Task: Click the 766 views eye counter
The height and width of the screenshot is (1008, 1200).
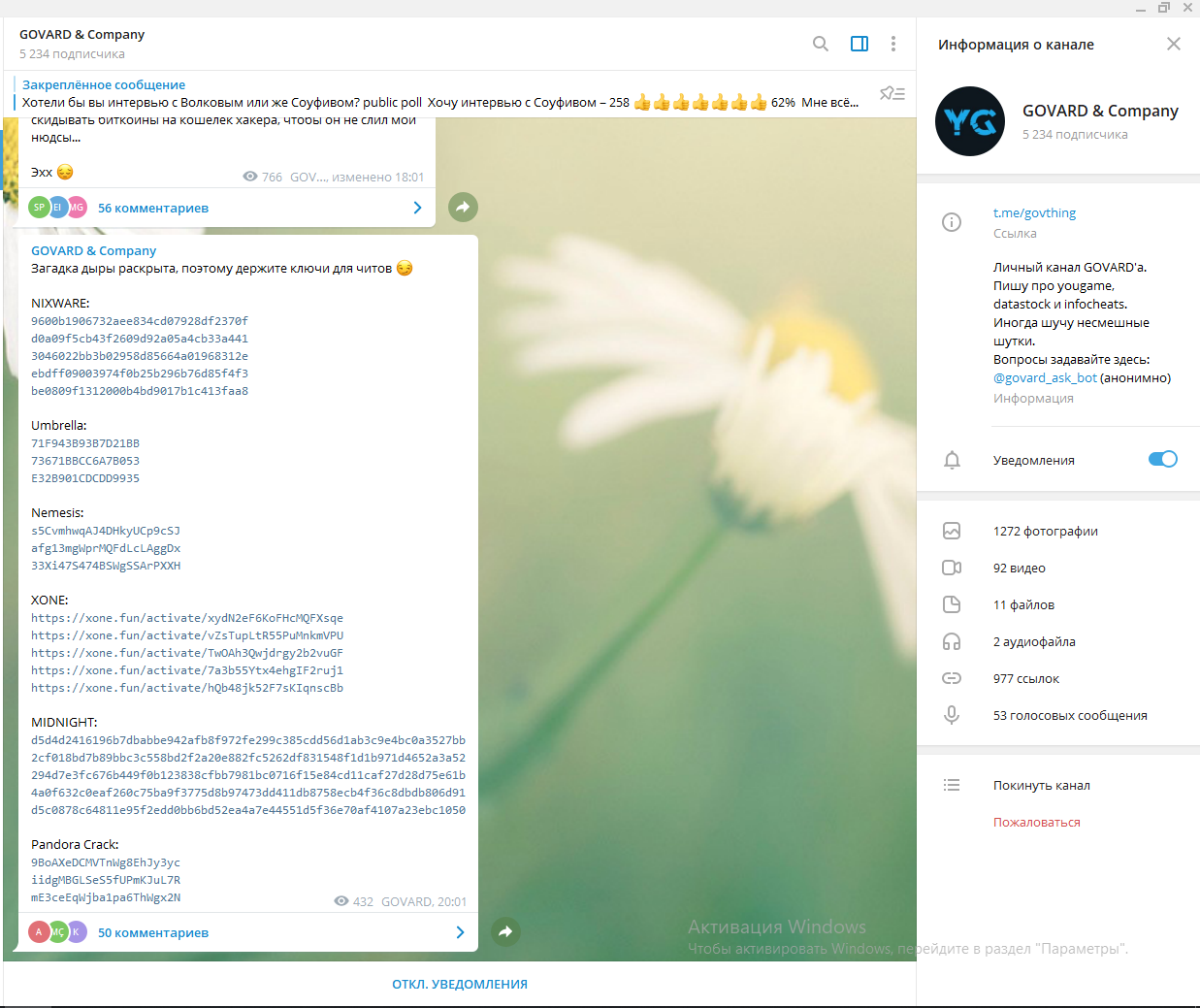Action: tap(262, 177)
